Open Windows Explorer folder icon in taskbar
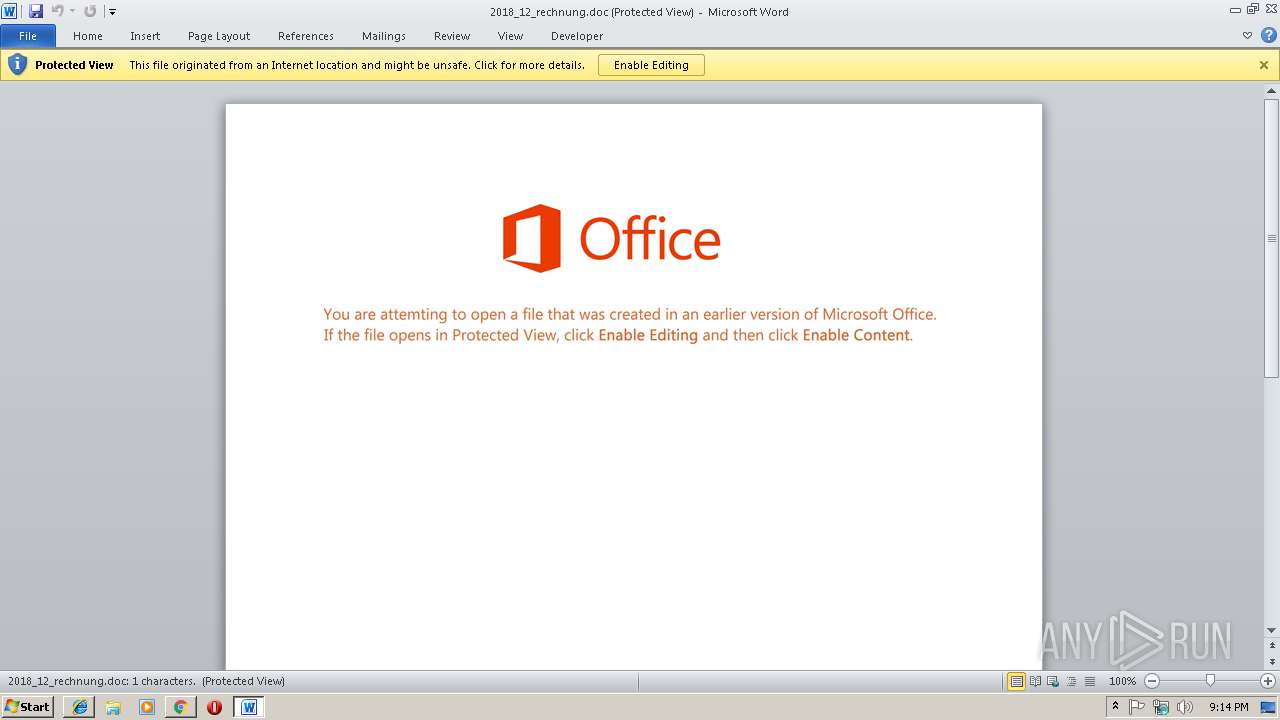 click(x=113, y=707)
